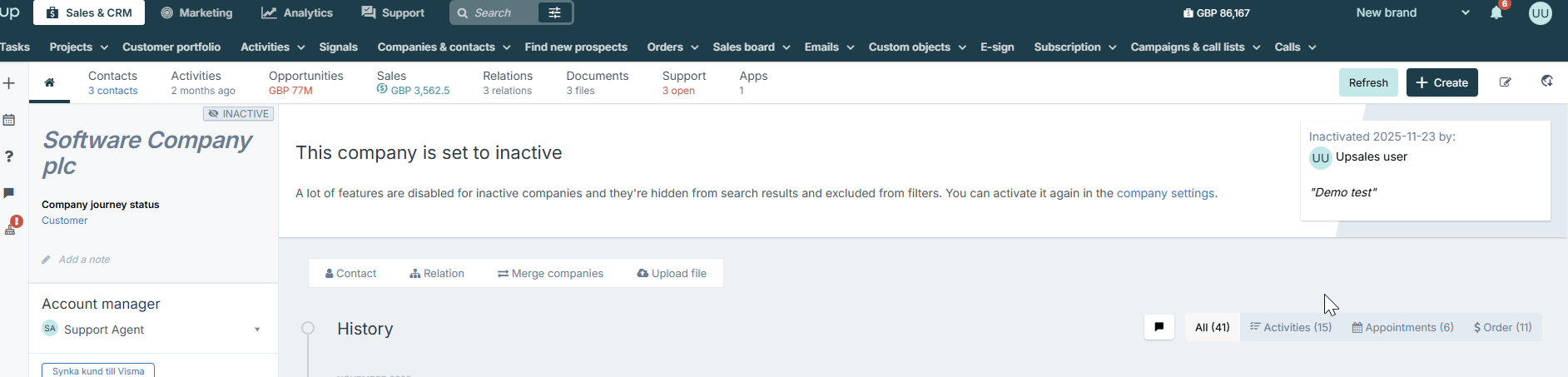Image resolution: width=1568 pixels, height=377 pixels.
Task: Open Account manager Support Agent dropdown
Action: click(152, 330)
